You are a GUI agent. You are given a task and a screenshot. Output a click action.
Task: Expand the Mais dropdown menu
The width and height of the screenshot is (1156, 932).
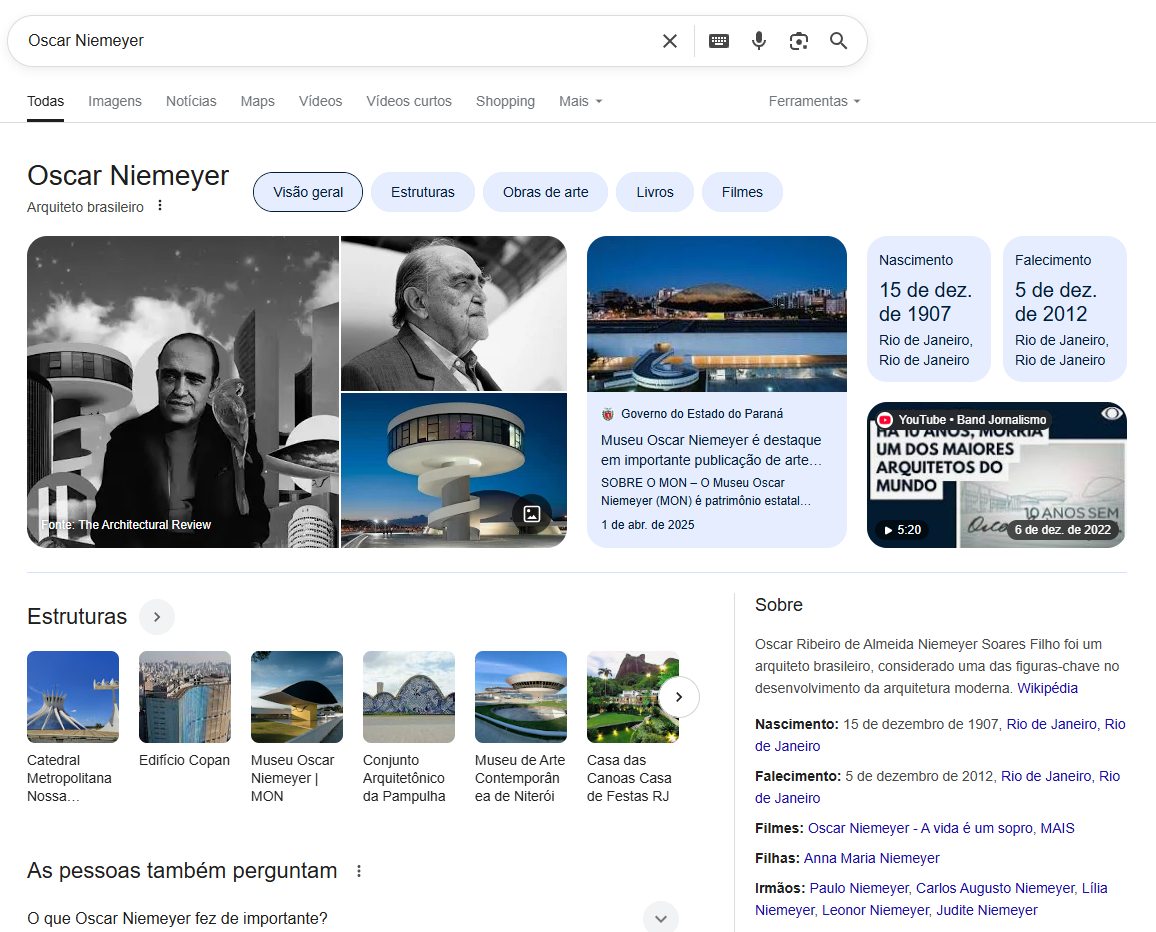click(x=580, y=101)
